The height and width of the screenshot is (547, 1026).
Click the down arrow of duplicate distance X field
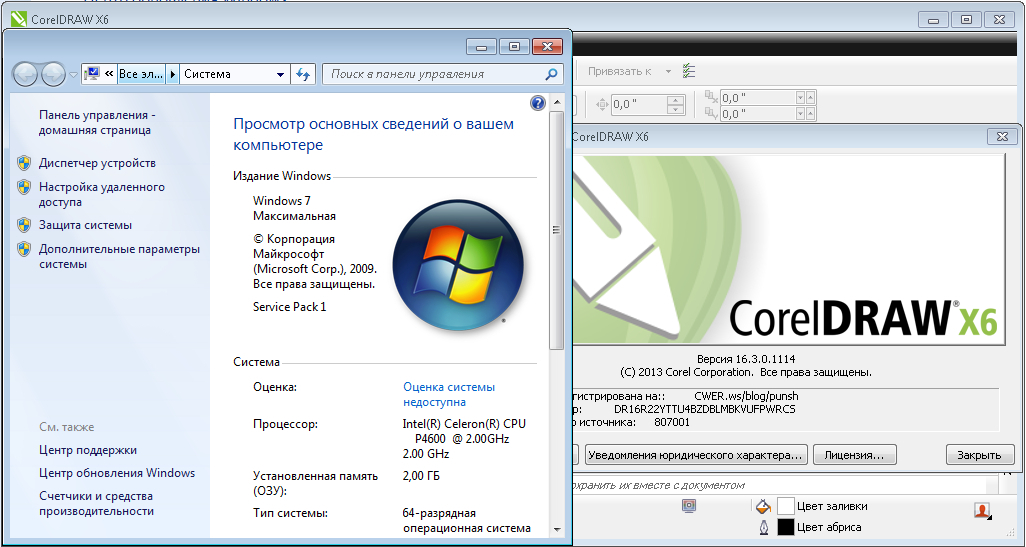click(x=800, y=97)
